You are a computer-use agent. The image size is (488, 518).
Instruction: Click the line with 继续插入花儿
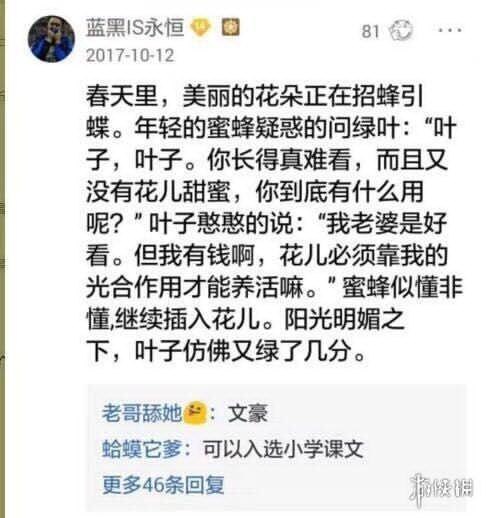coord(245,319)
